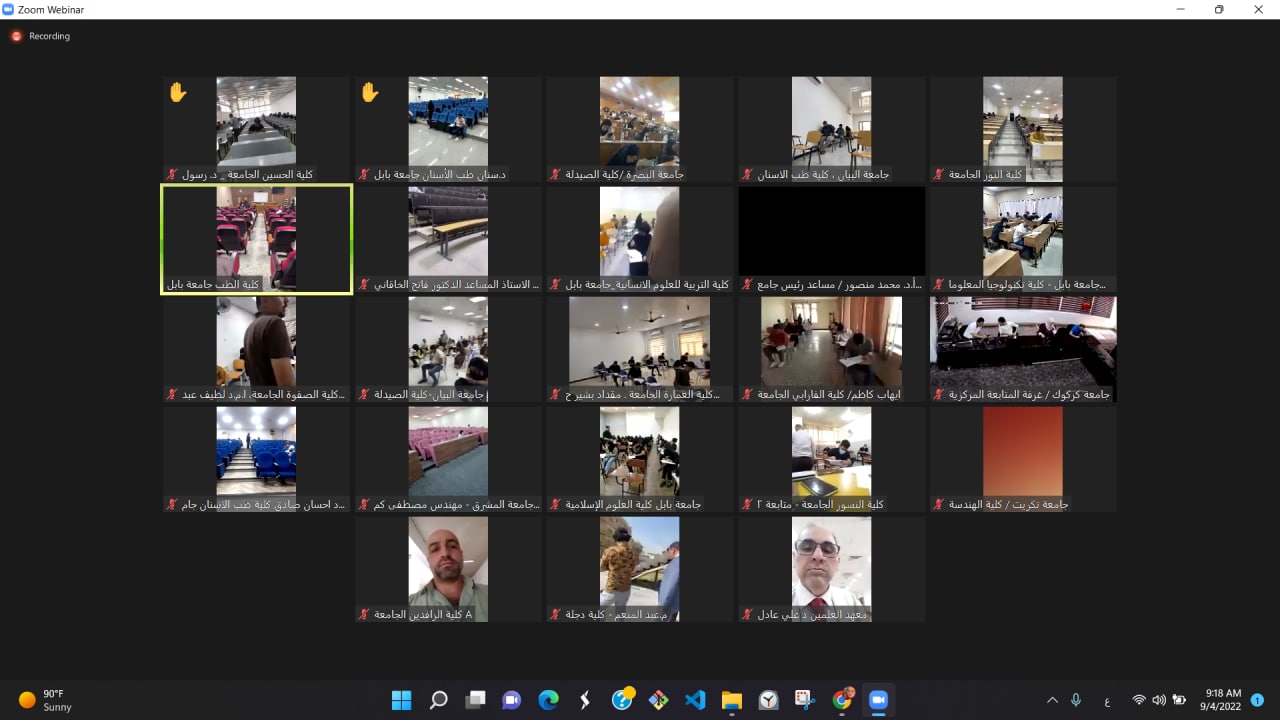Click muted mic icon of ايهاب كاظم tile

pos(746,394)
